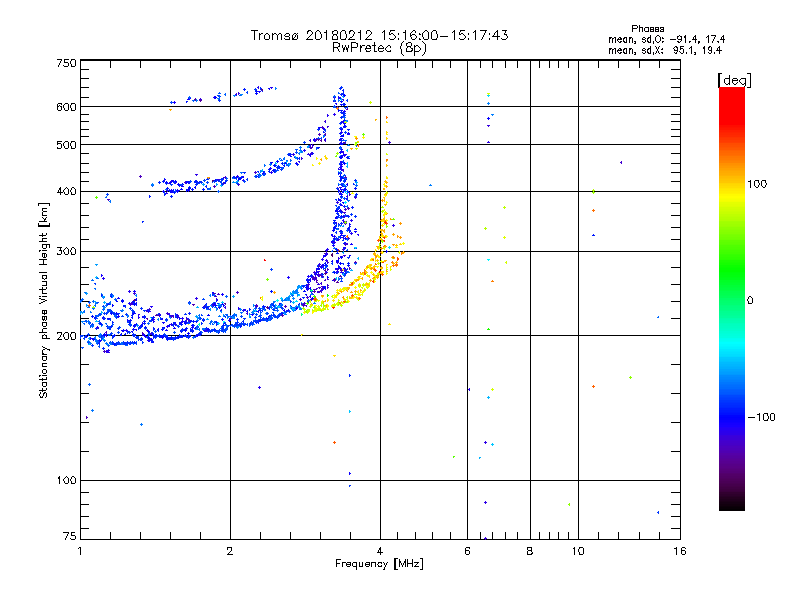
Task: Click the colorbar tick label '-100'
Action: [x=761, y=417]
